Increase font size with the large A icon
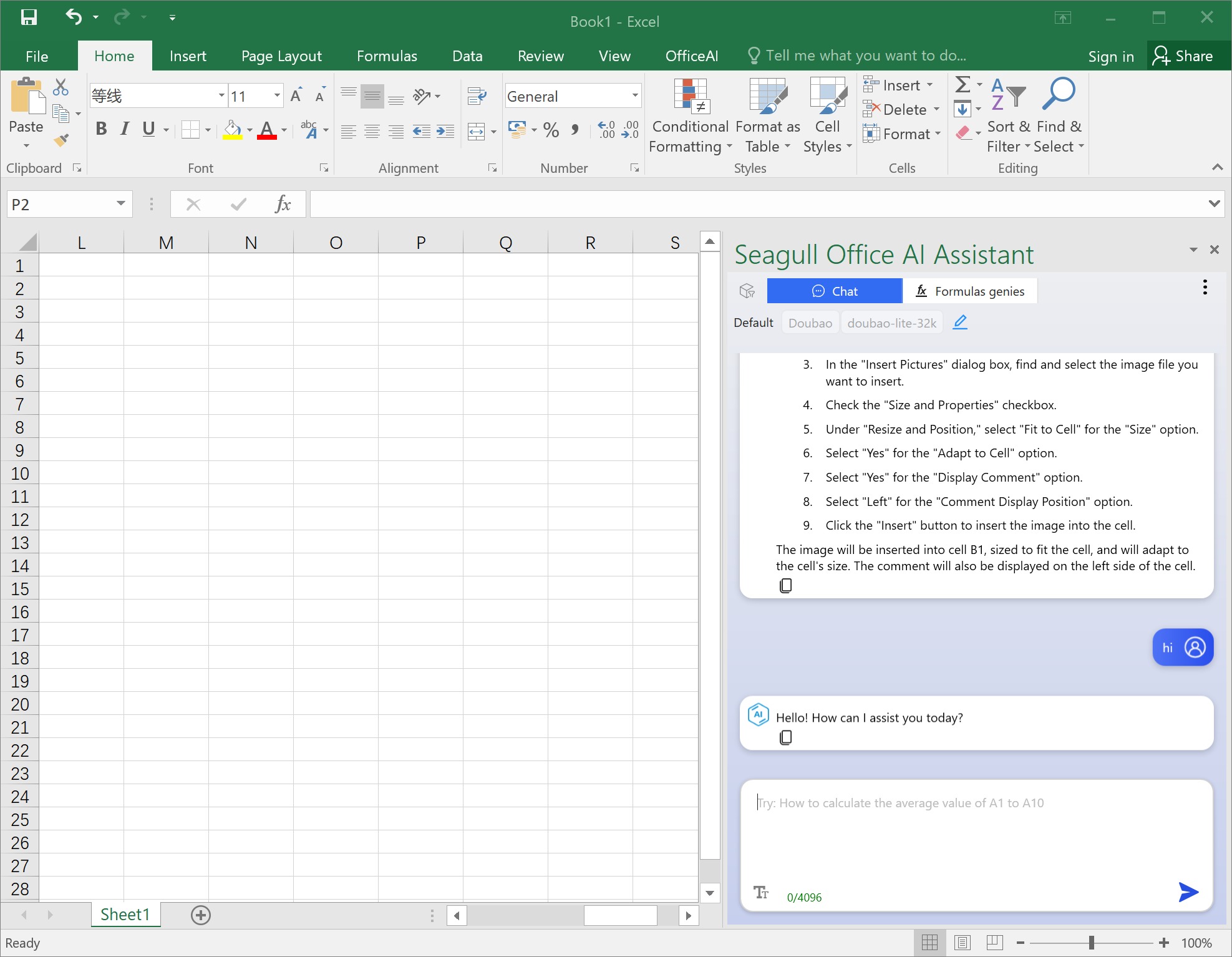 click(297, 95)
